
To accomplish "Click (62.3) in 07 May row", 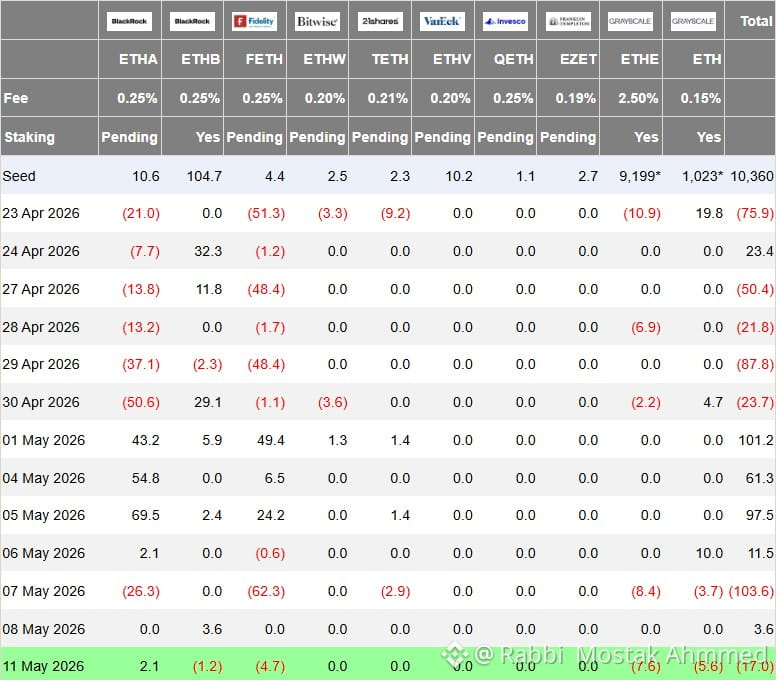I will pos(266,591).
